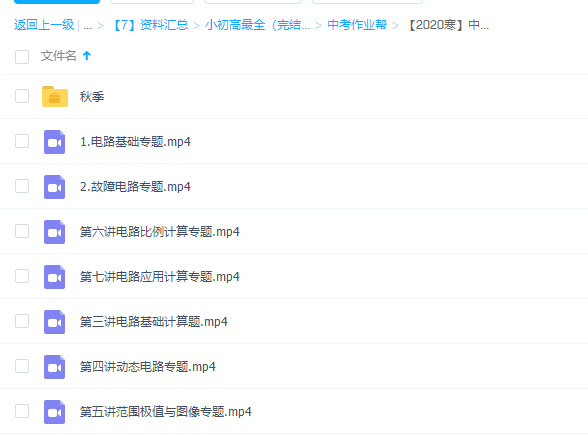Toggle the select-all checkbox beside 文件名
The image size is (588, 435).
(x=22, y=57)
